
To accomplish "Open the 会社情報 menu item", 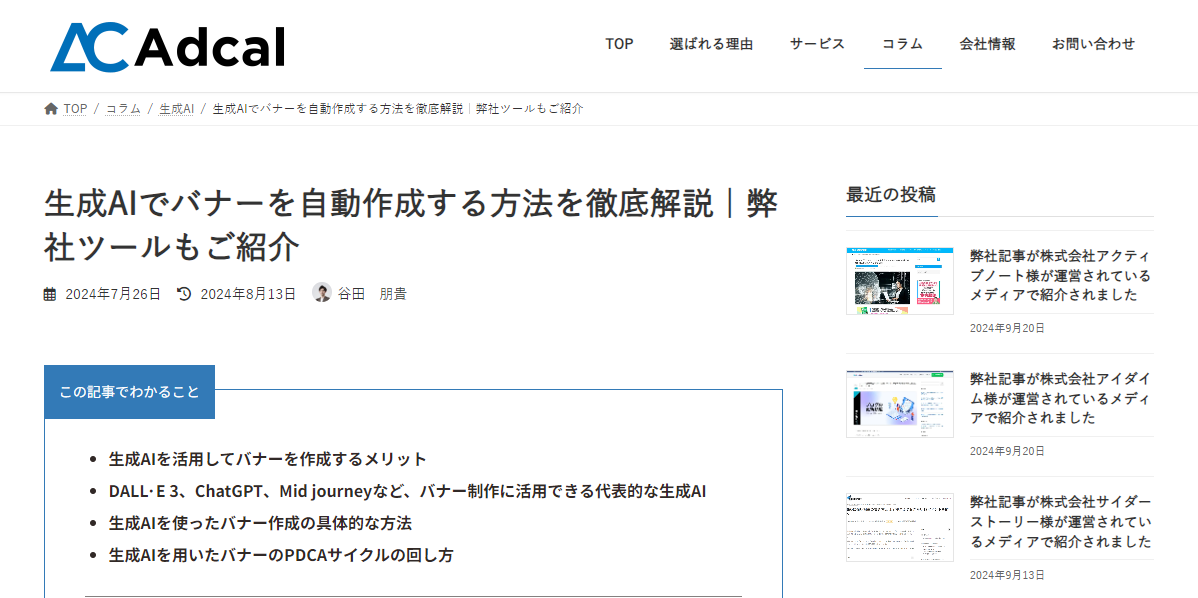I will coord(987,44).
